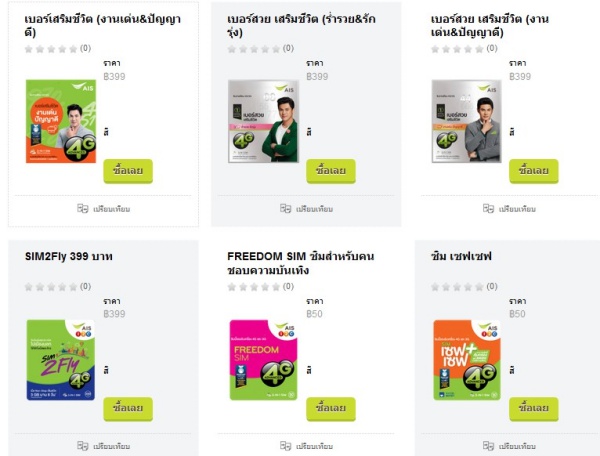Rate FREEDOM SIM with the first star
The width and height of the screenshot is (600, 456).
click(232, 287)
